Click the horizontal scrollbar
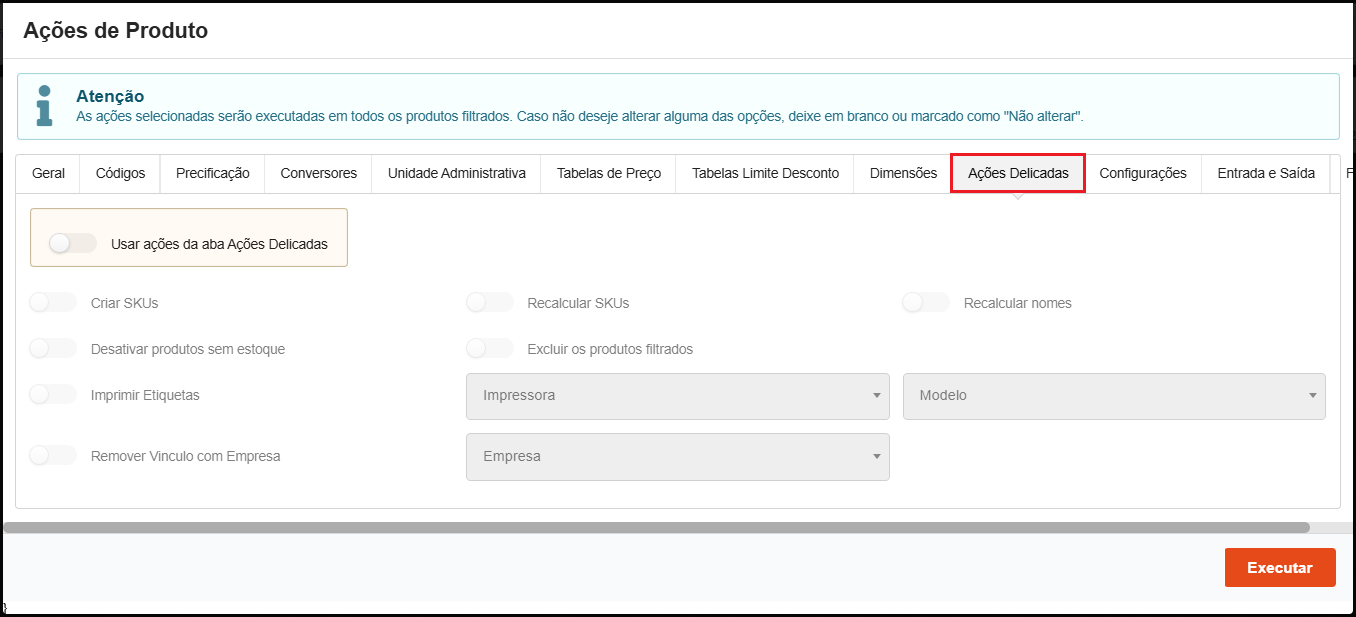 coord(655,527)
